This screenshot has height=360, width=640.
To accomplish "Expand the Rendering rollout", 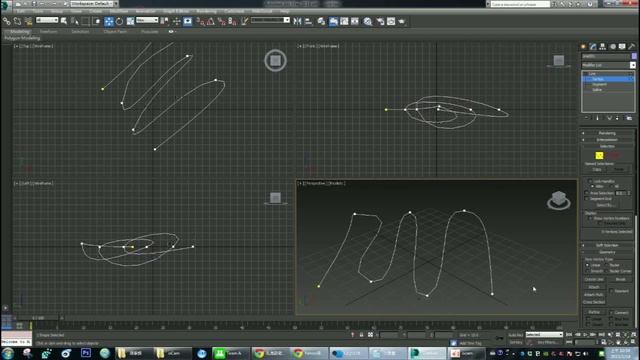I will pyautogui.click(x=607, y=133).
